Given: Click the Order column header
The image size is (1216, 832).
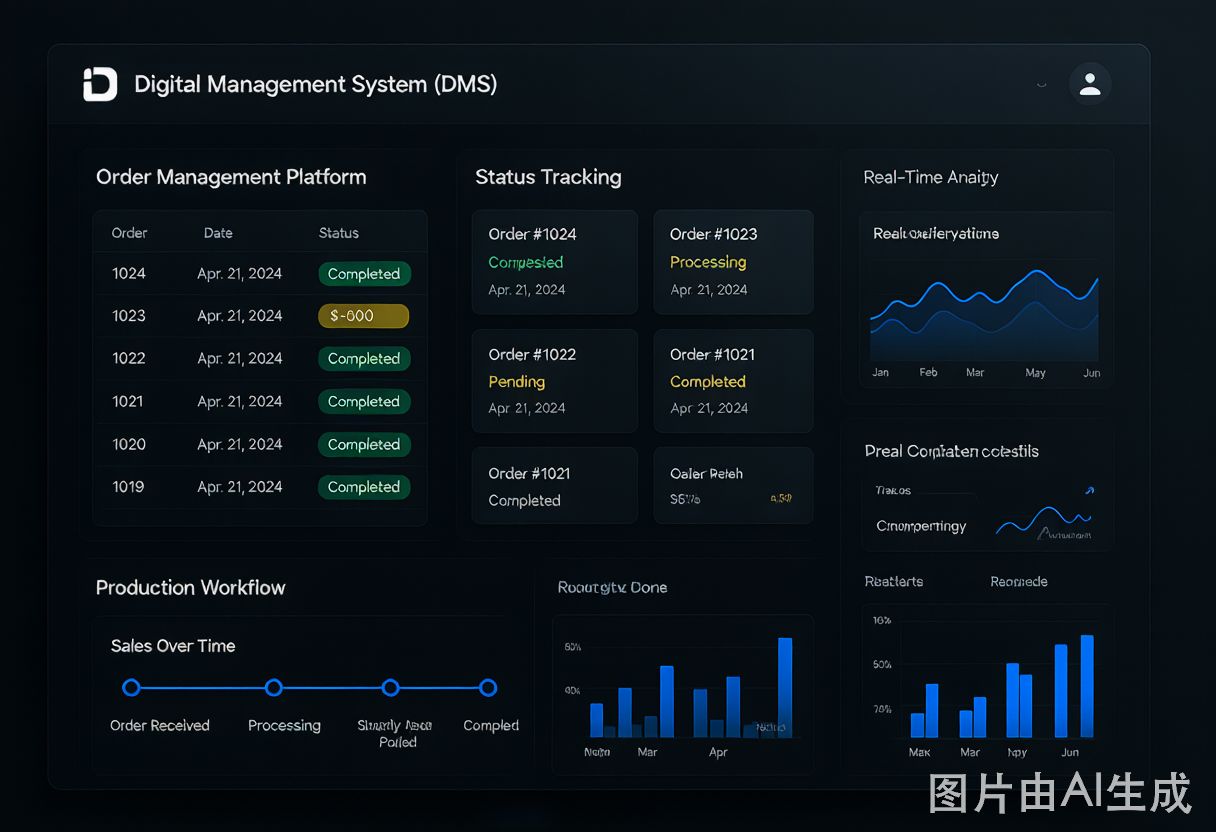Looking at the screenshot, I should point(130,233).
